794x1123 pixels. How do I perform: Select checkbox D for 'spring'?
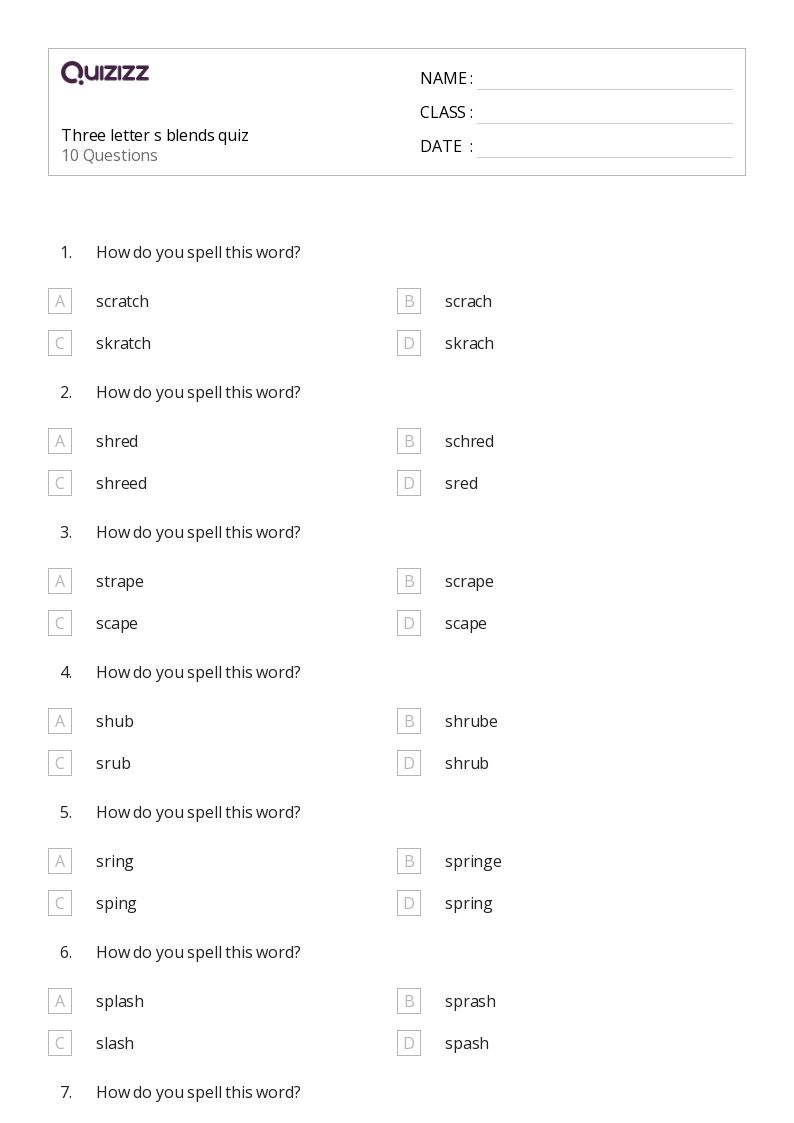point(409,903)
